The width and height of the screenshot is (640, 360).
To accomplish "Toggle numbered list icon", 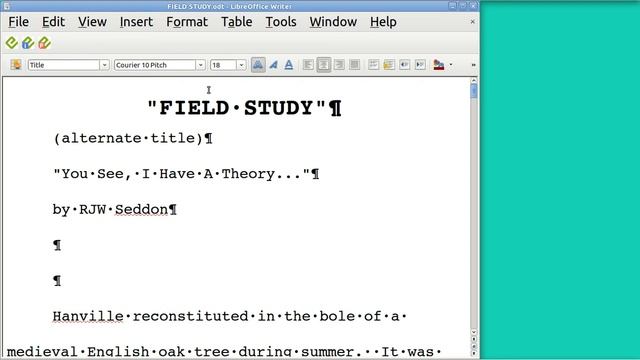I will 373,64.
